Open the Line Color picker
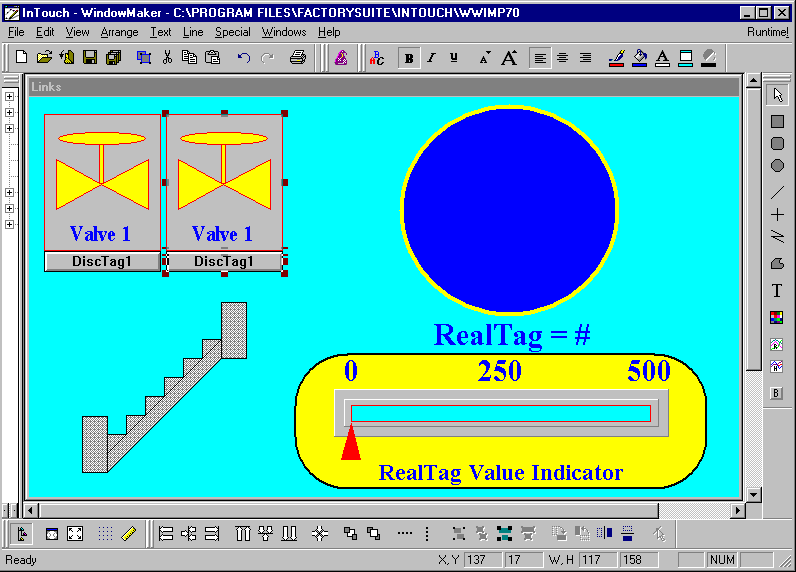This screenshot has width=796, height=572. click(x=616, y=58)
